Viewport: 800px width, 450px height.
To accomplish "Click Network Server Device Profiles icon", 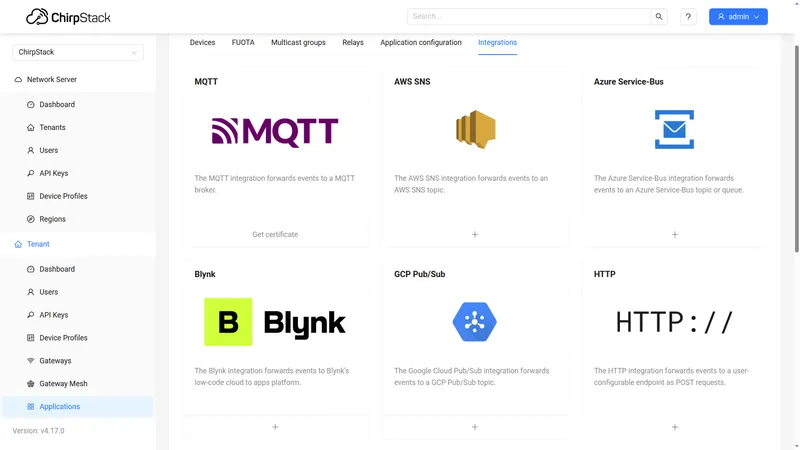I will (x=31, y=196).
